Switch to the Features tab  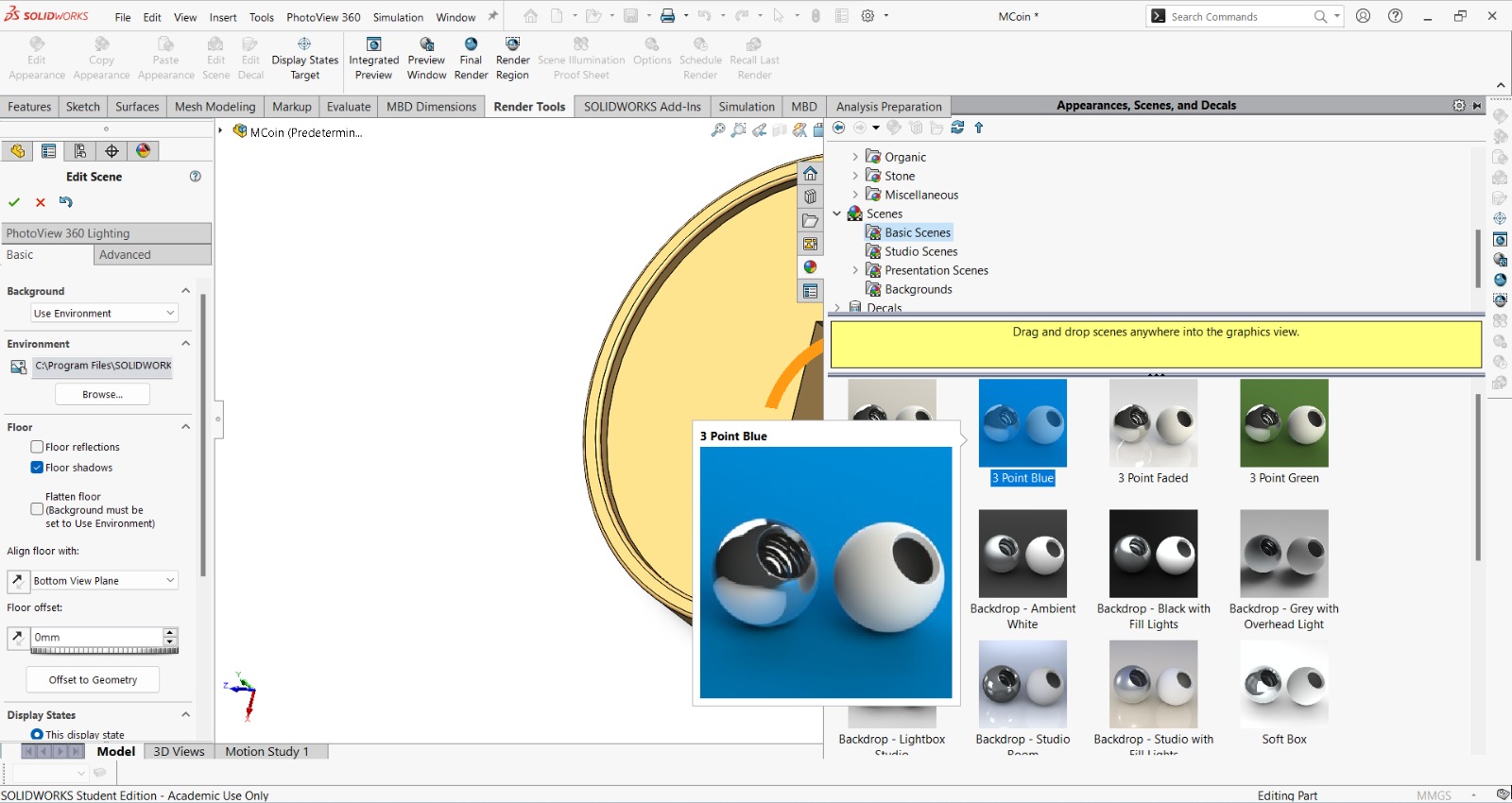pos(29,107)
